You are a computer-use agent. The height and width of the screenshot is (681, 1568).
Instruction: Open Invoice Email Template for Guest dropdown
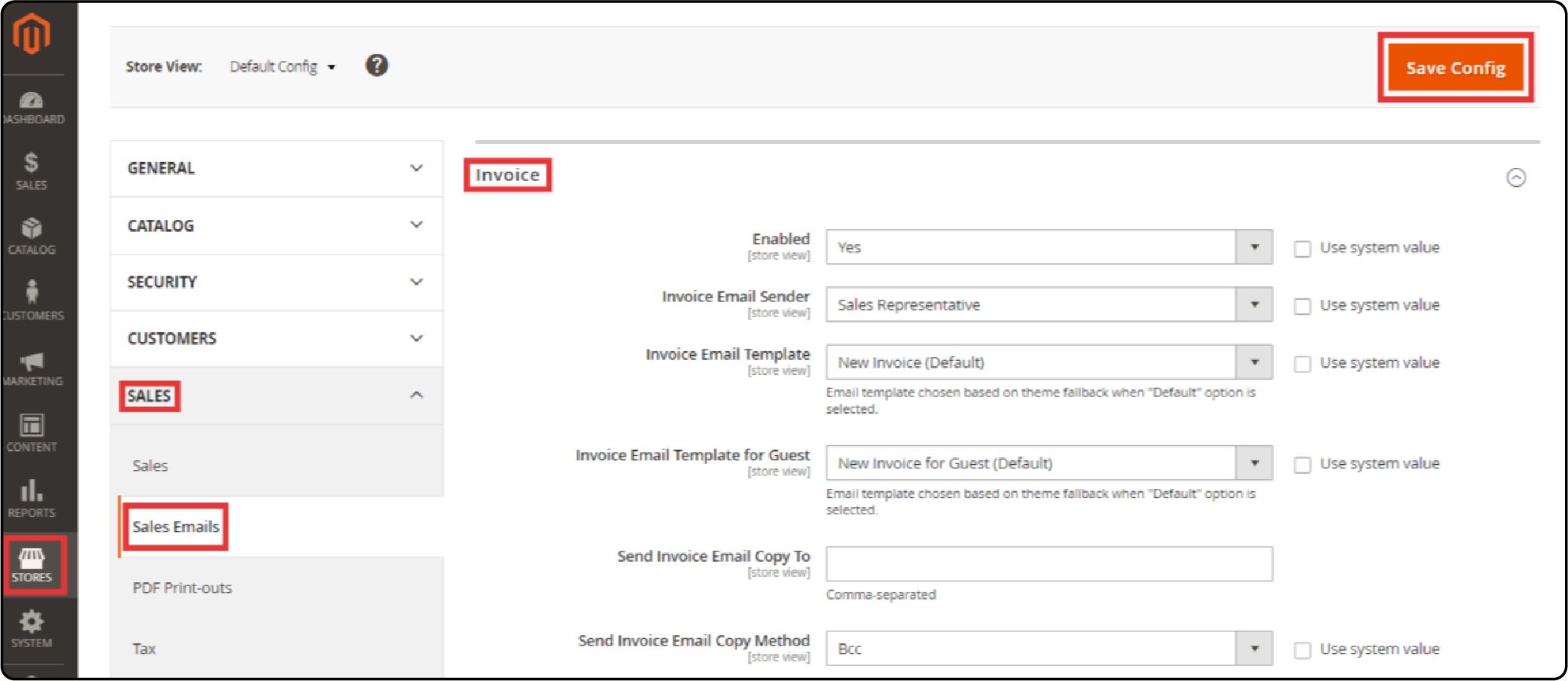1049,463
